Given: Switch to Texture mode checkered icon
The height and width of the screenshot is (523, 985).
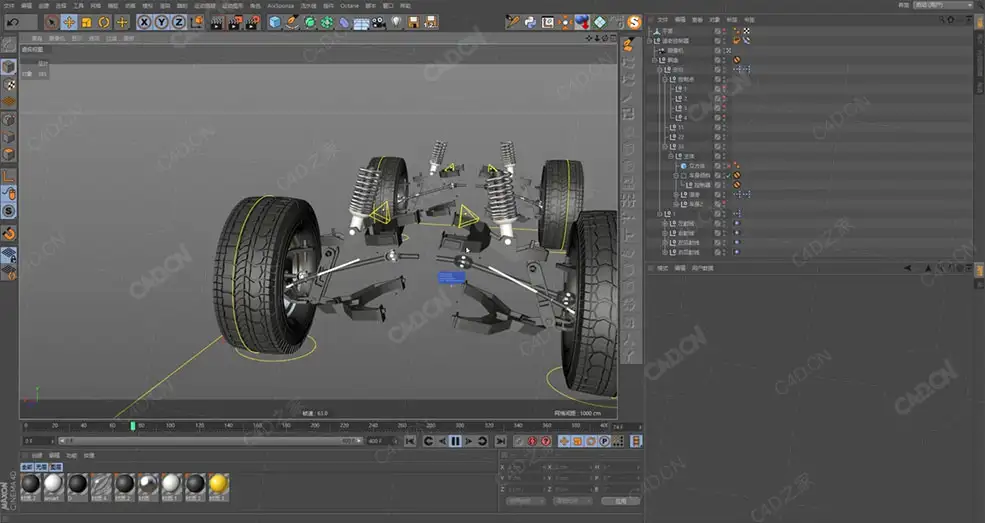Looking at the screenshot, I should 9,84.
